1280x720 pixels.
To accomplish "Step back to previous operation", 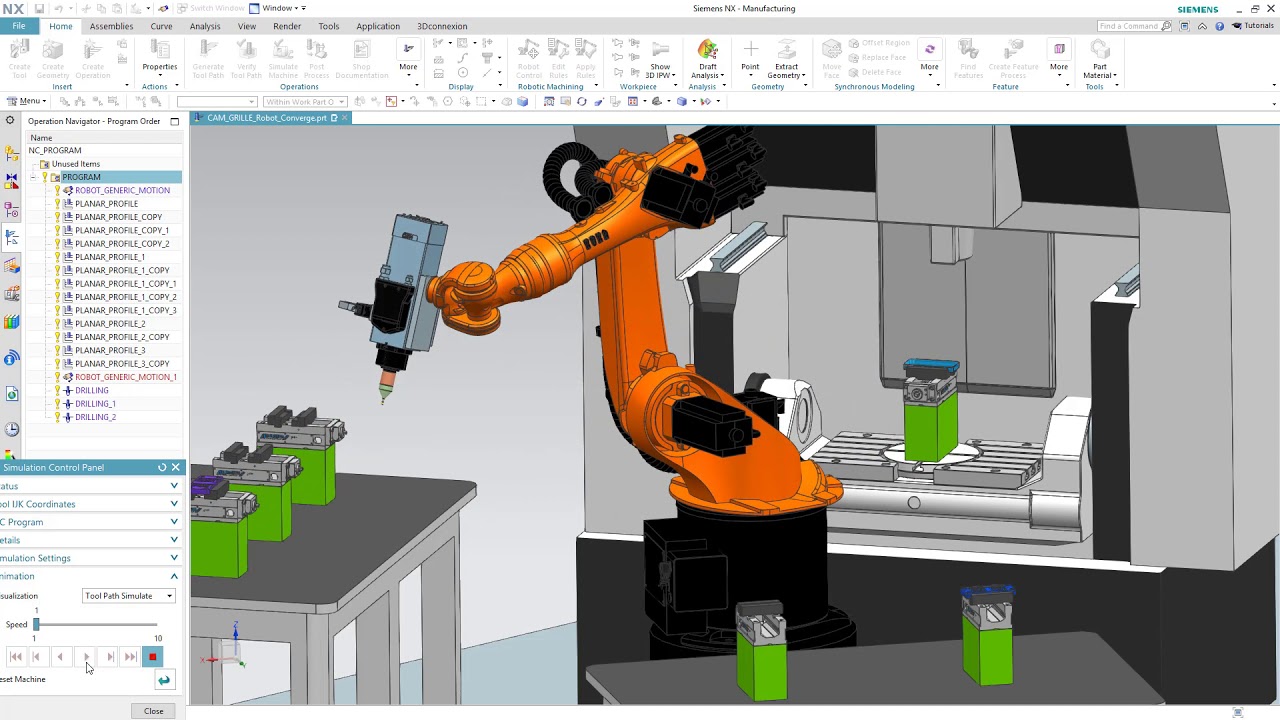I will tap(37, 657).
